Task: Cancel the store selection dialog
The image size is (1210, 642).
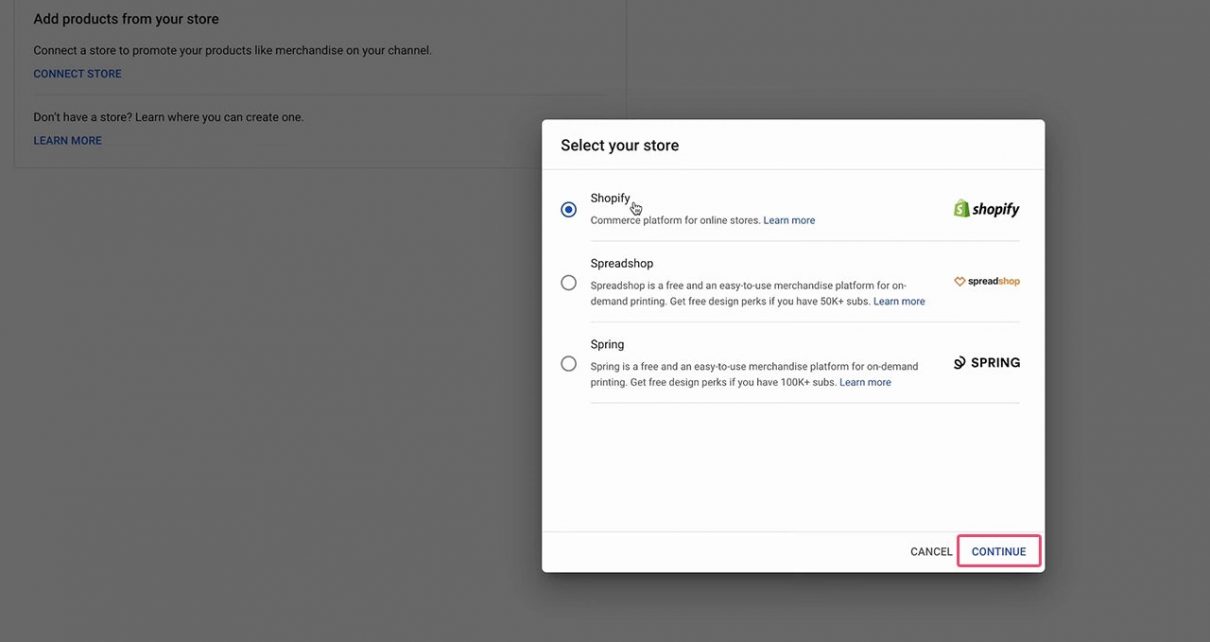Action: [x=931, y=551]
